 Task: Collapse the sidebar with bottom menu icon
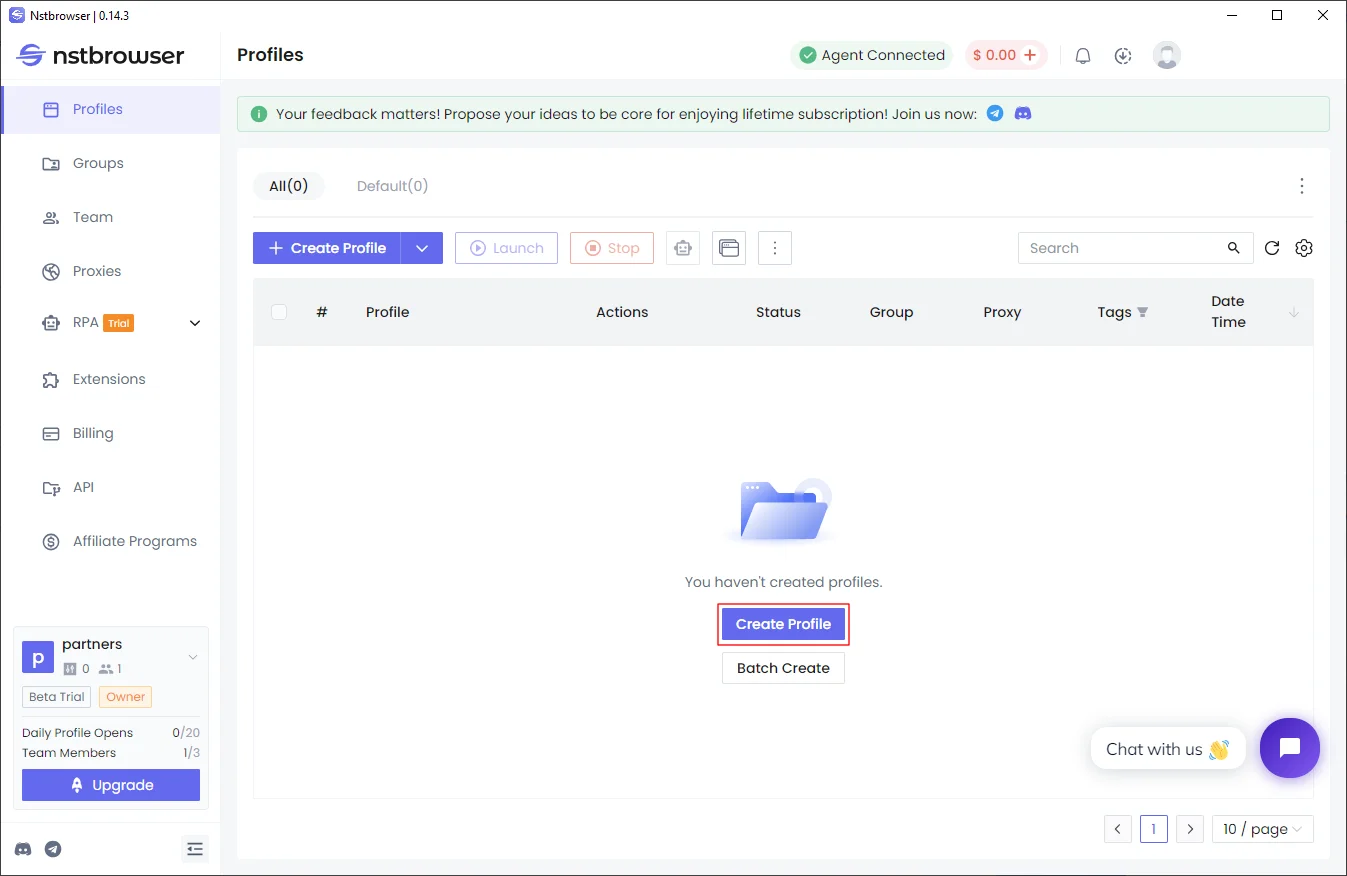tap(195, 849)
